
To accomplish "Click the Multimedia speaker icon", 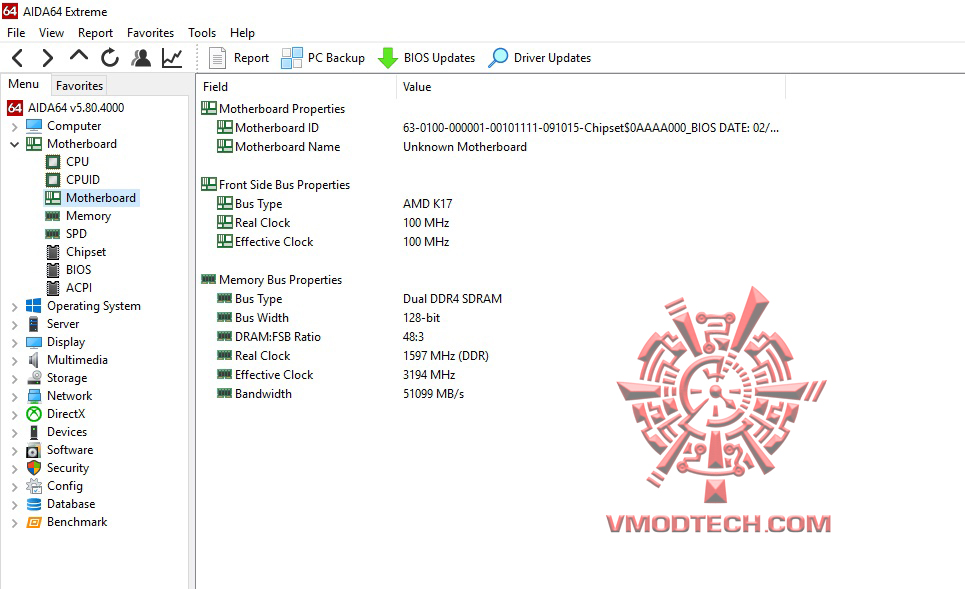I will [34, 360].
